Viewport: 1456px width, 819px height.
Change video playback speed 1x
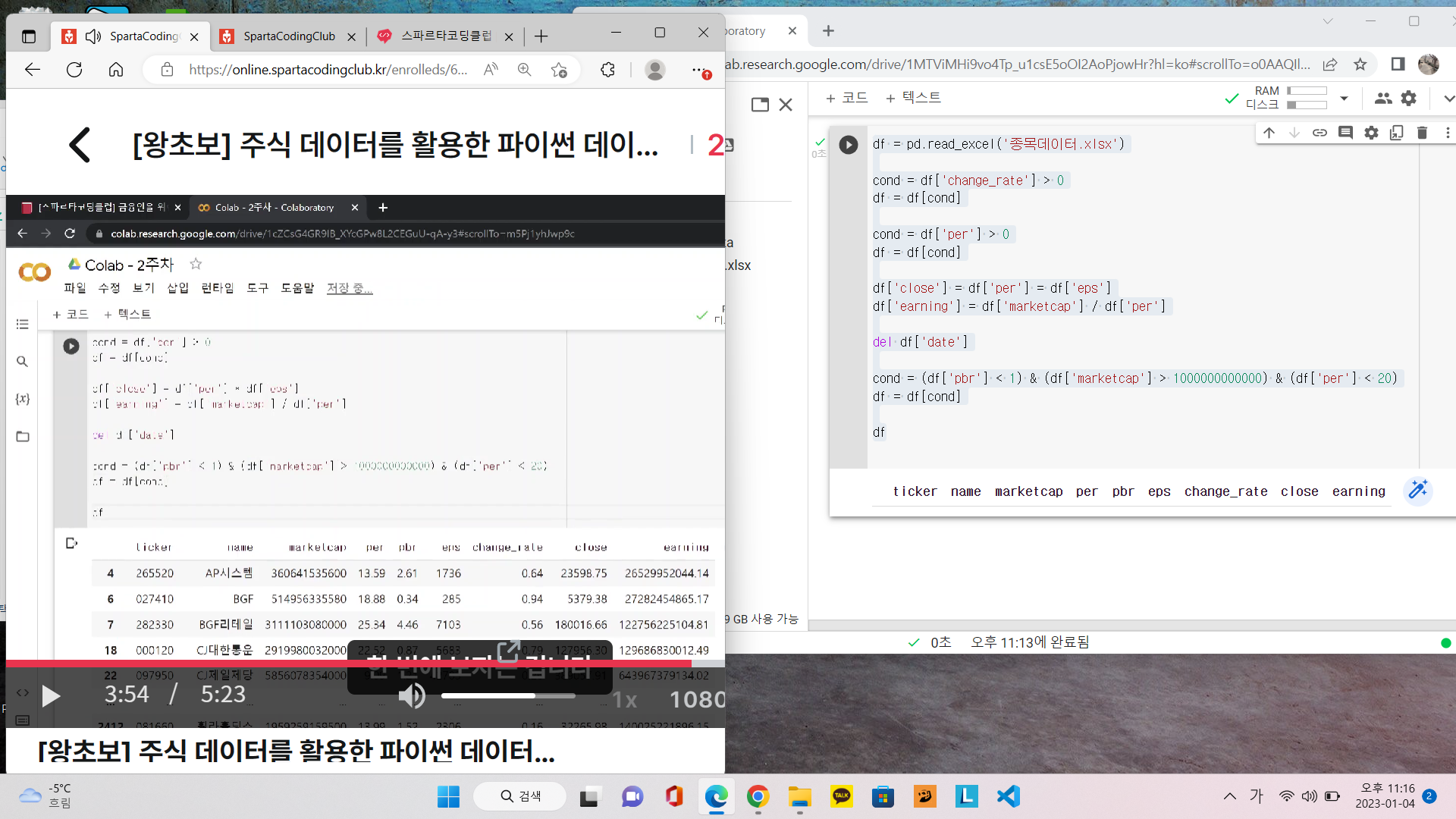pyautogui.click(x=624, y=699)
